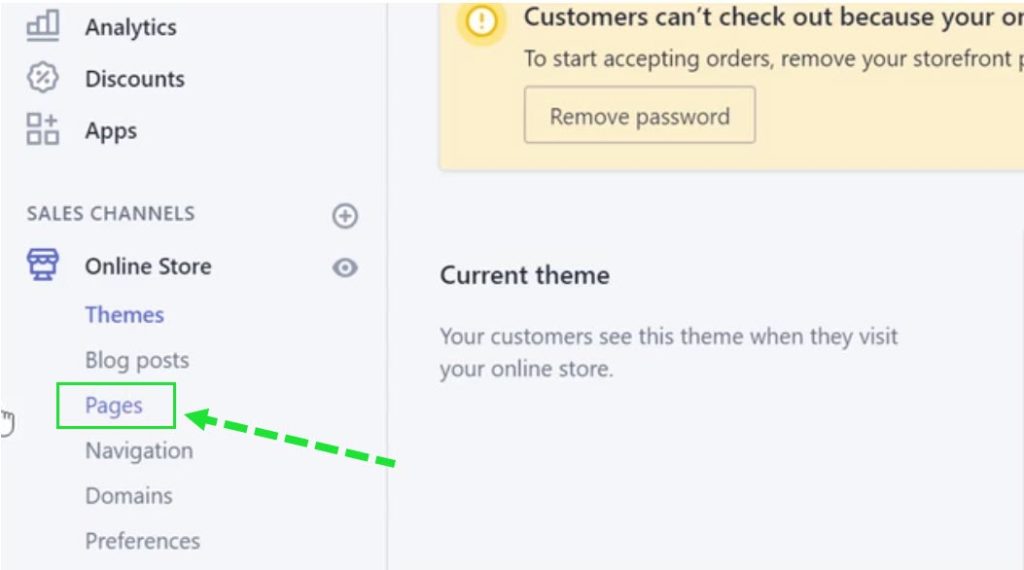Open Blog posts submenu item
The height and width of the screenshot is (570, 1024).
(137, 360)
